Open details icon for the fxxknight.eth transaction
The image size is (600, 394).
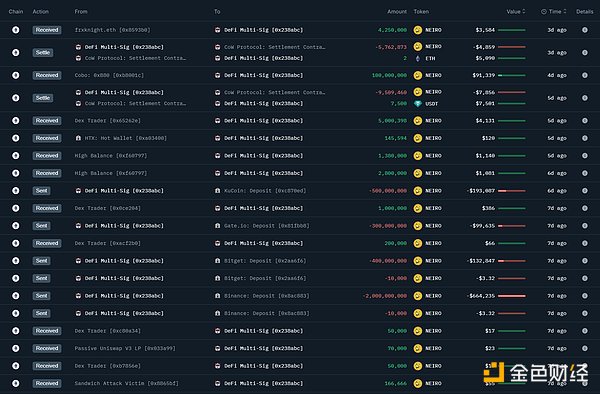pyautogui.click(x=585, y=30)
